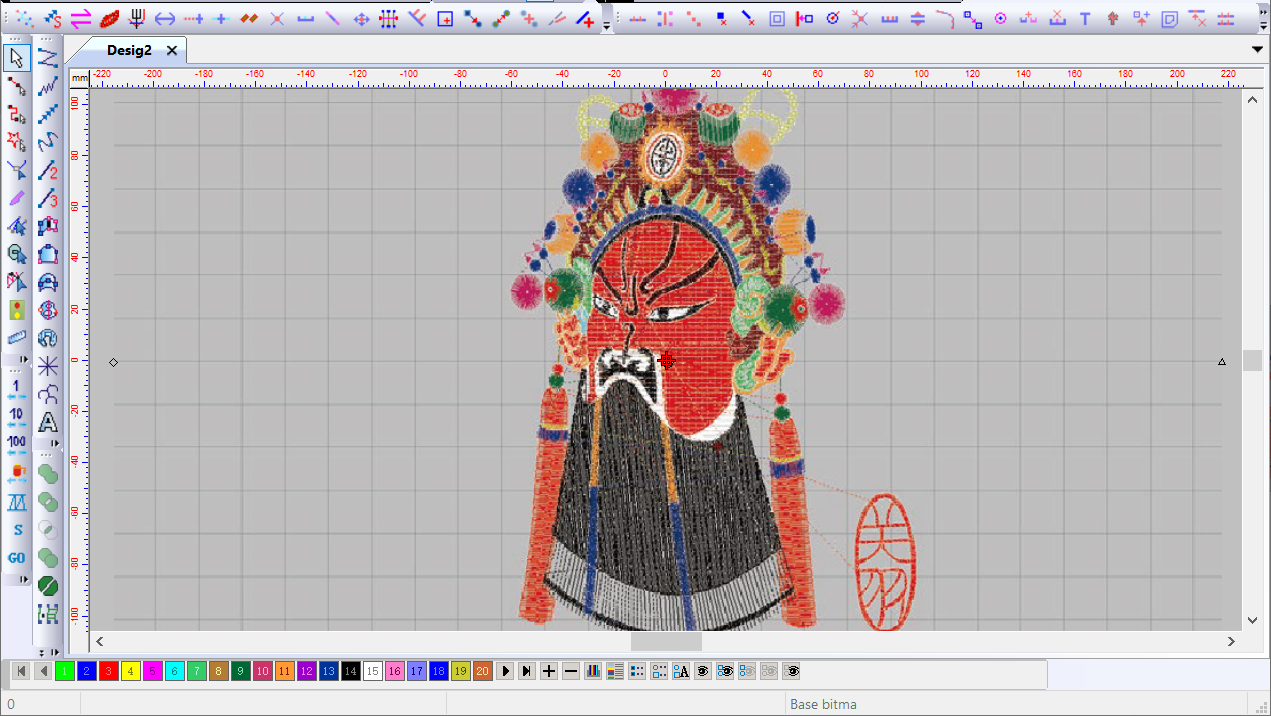
Task: Switch to the Desig2 document tab
Action: [129, 50]
